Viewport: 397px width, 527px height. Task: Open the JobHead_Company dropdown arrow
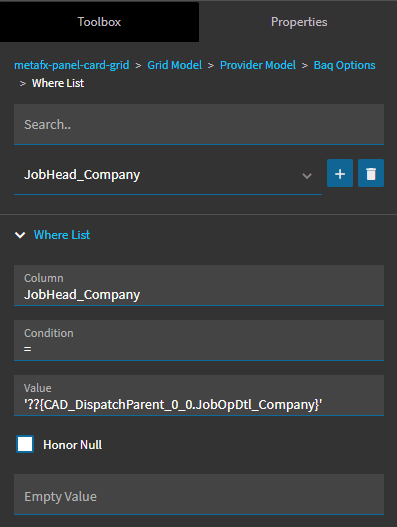coord(307,175)
